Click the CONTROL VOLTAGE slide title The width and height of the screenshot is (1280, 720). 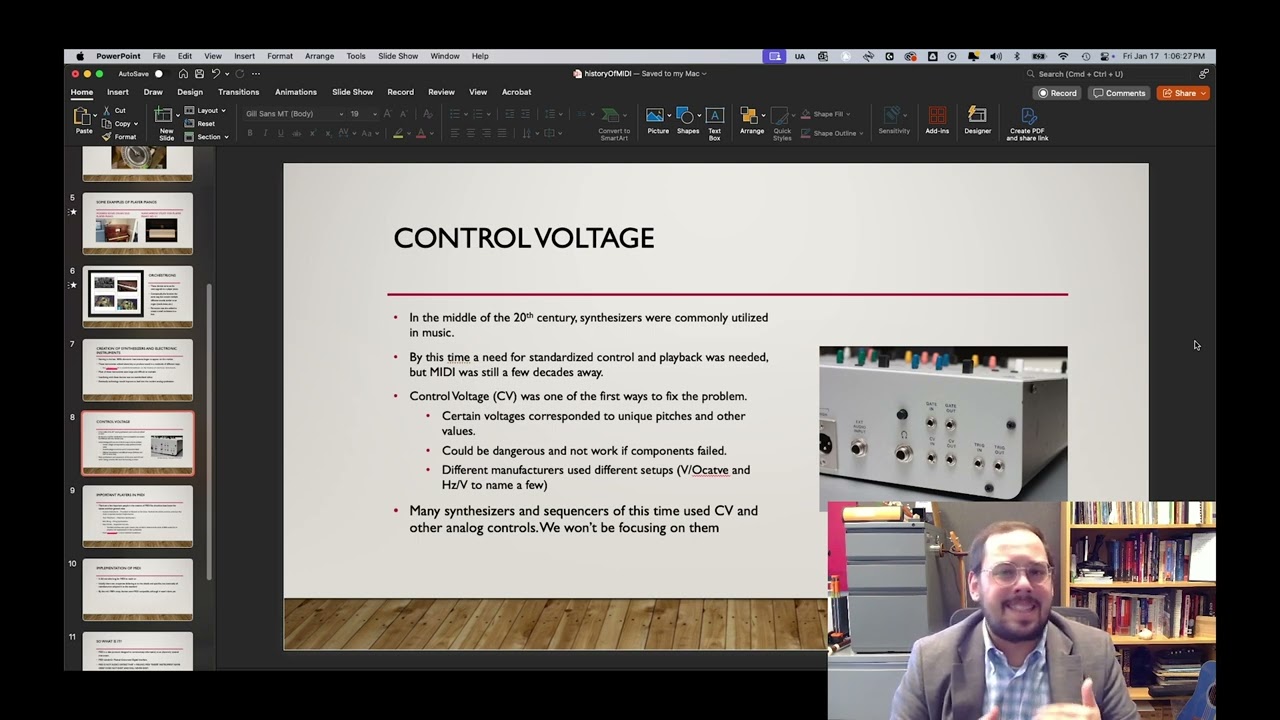pyautogui.click(x=524, y=238)
